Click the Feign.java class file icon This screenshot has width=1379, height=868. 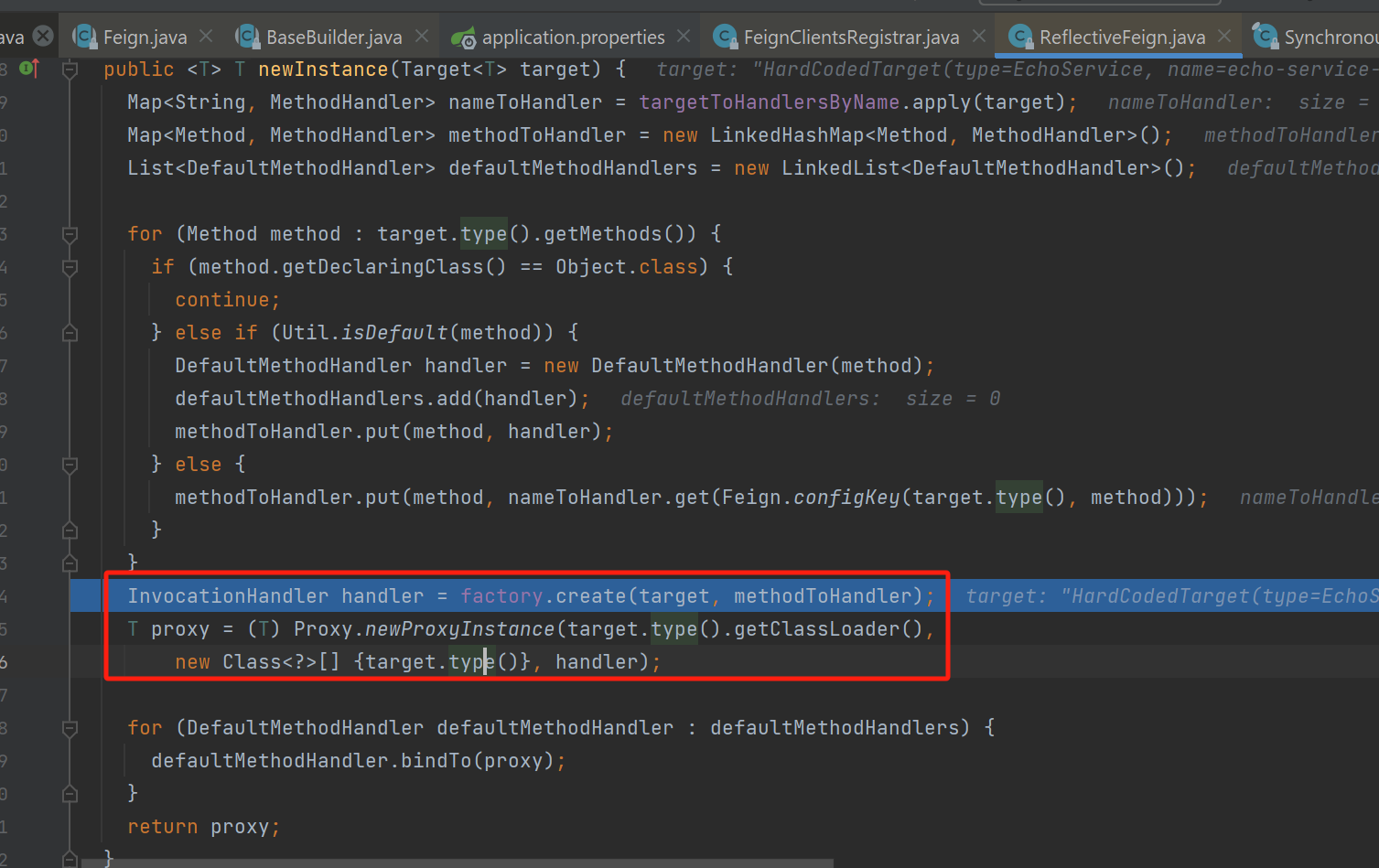coord(85,37)
